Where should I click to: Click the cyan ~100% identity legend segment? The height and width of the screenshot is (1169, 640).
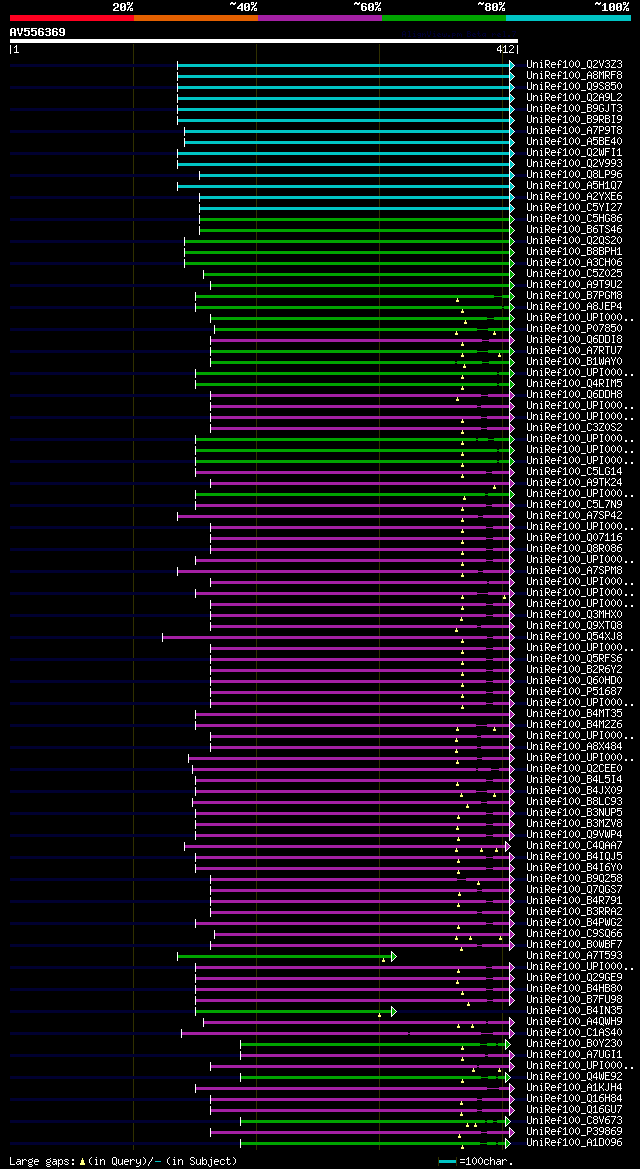[568, 18]
